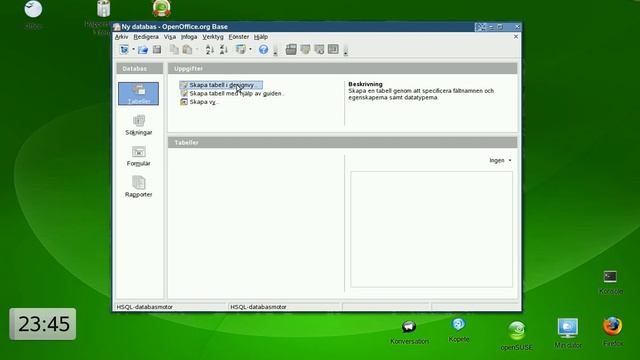Open the Paste dropdown arrow
The width and height of the screenshot is (640, 360).
[197, 50]
